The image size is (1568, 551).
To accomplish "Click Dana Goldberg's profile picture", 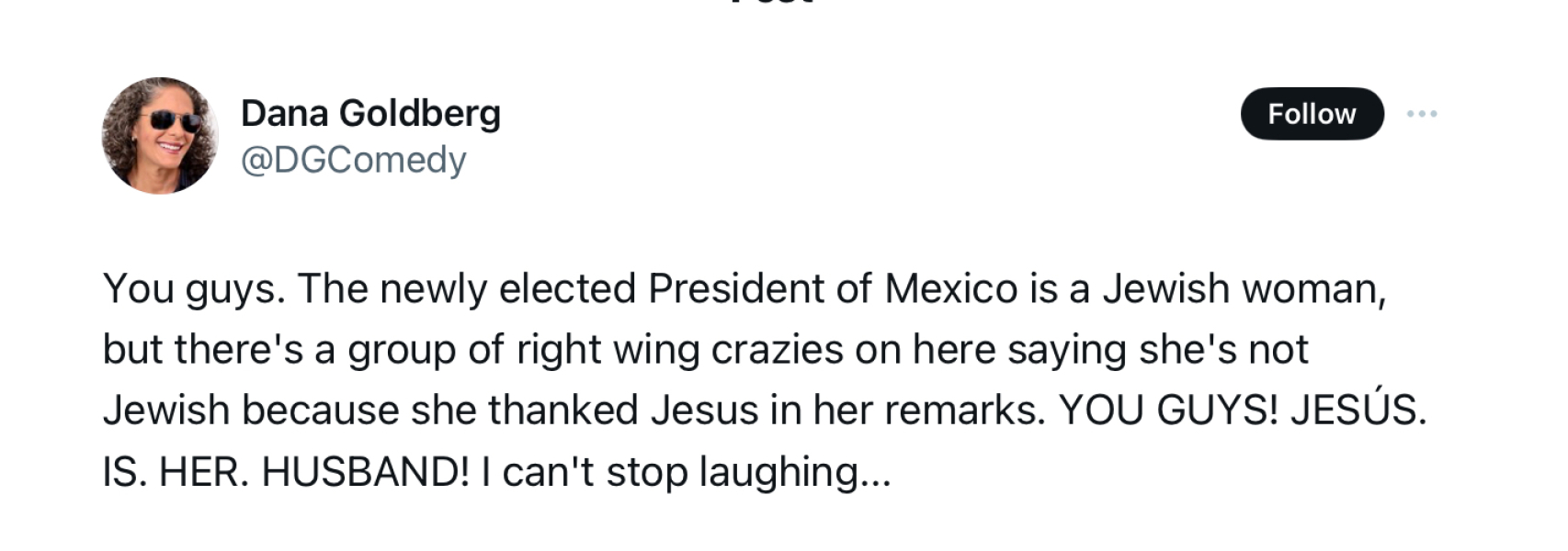I will (160, 136).
